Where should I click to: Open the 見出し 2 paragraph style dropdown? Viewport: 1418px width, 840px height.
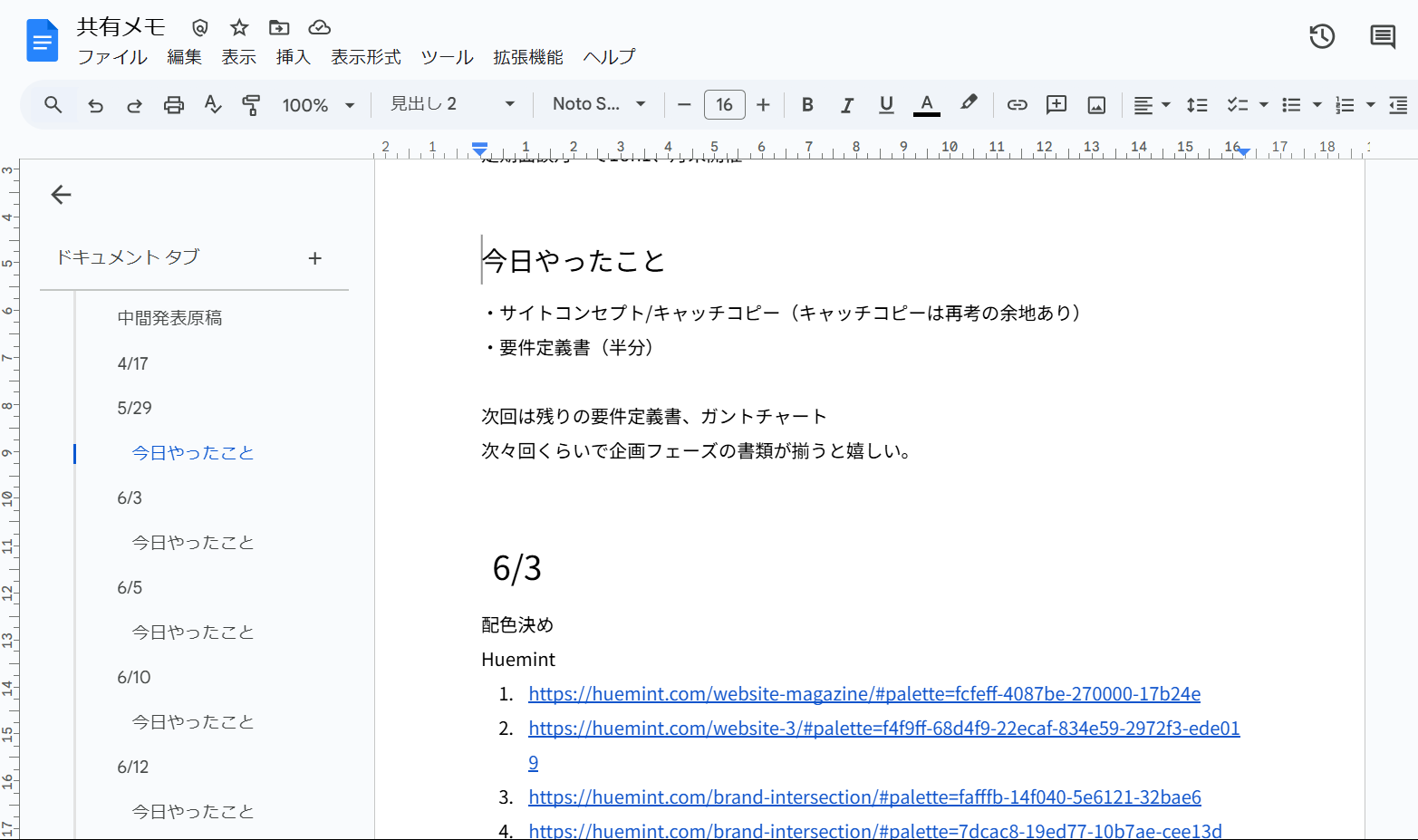click(452, 104)
